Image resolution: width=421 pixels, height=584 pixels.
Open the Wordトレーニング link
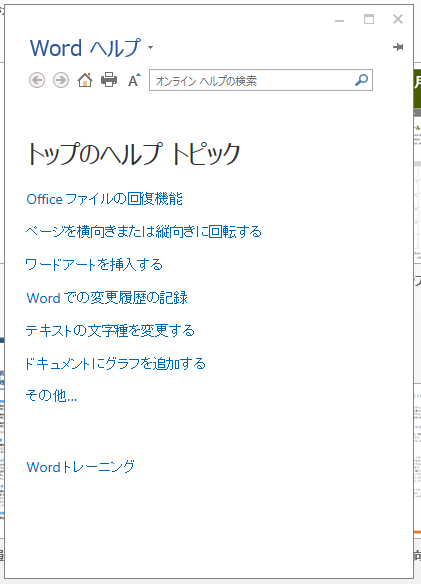click(x=80, y=467)
